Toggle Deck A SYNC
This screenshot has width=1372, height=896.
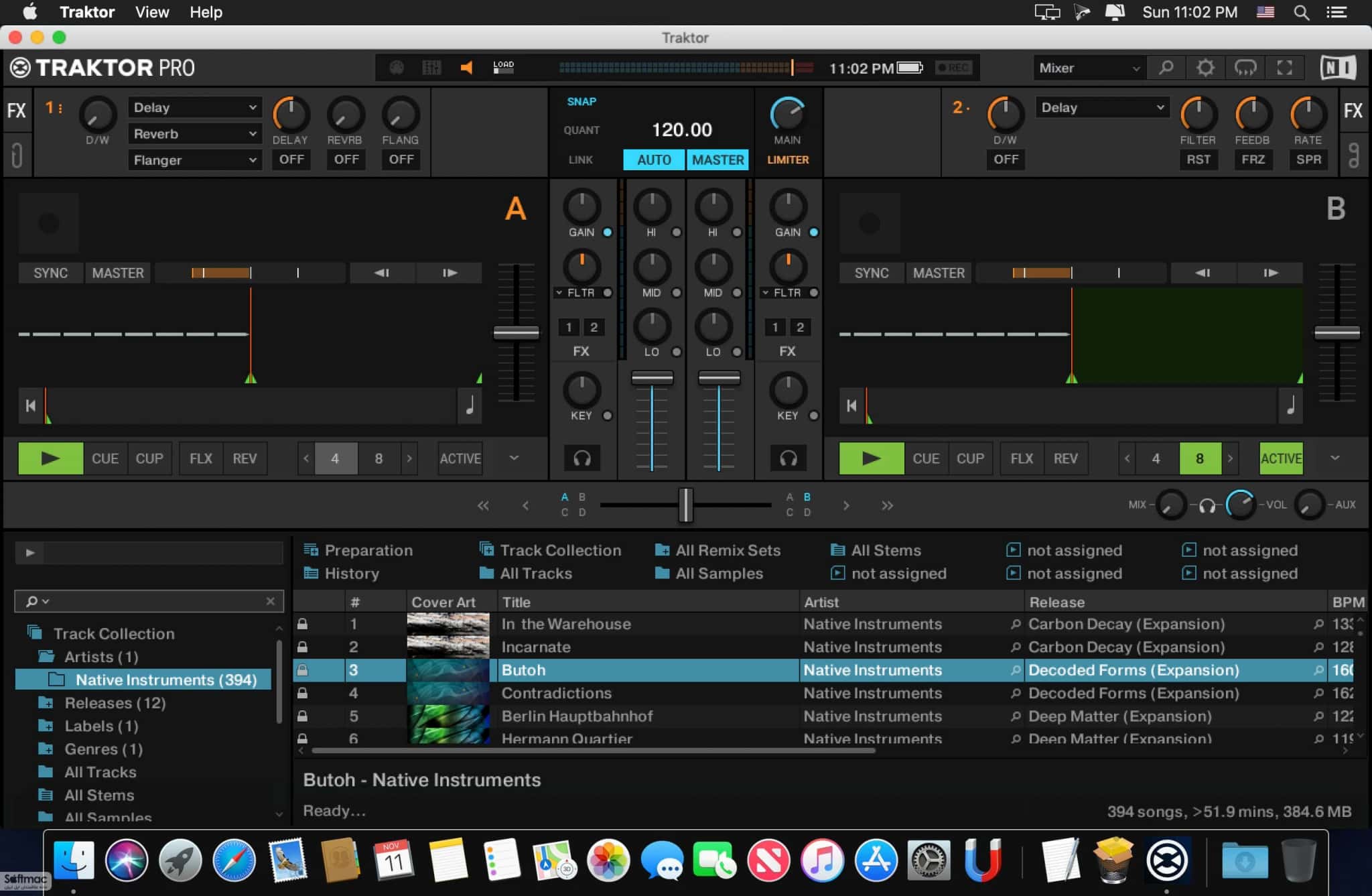[51, 273]
